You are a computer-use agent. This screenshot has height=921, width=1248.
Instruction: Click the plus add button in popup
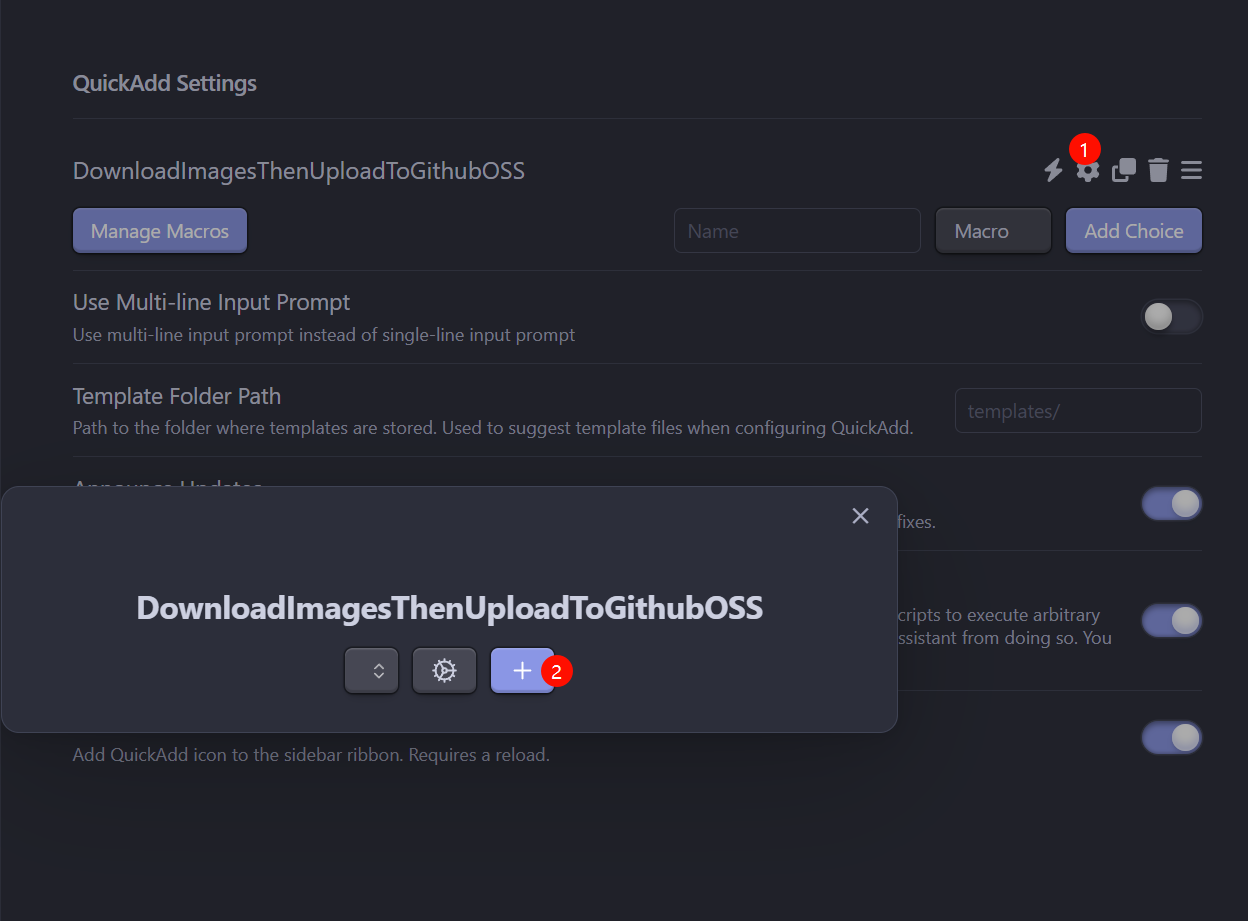click(x=522, y=671)
